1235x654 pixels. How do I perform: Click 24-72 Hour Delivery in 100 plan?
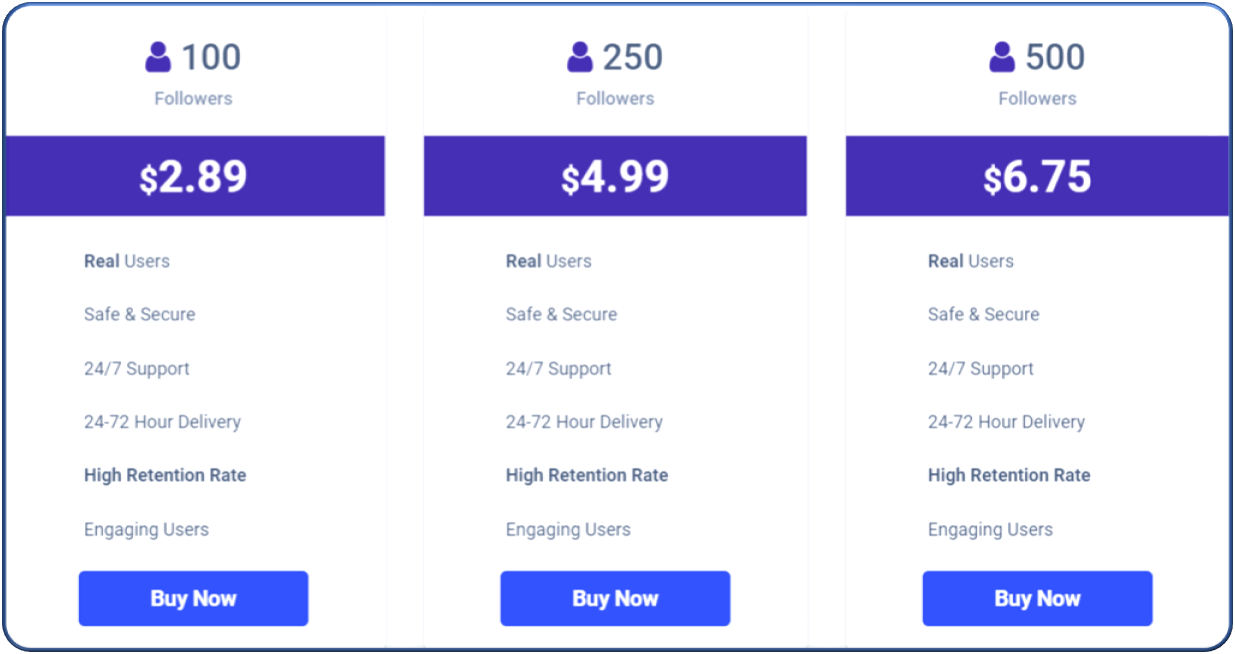[162, 422]
